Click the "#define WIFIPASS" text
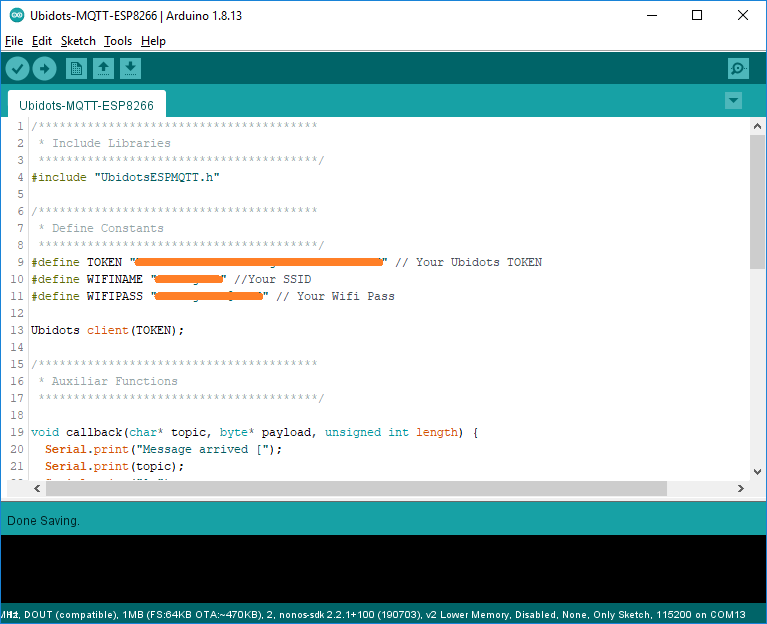Image resolution: width=767 pixels, height=624 pixels. [87, 296]
